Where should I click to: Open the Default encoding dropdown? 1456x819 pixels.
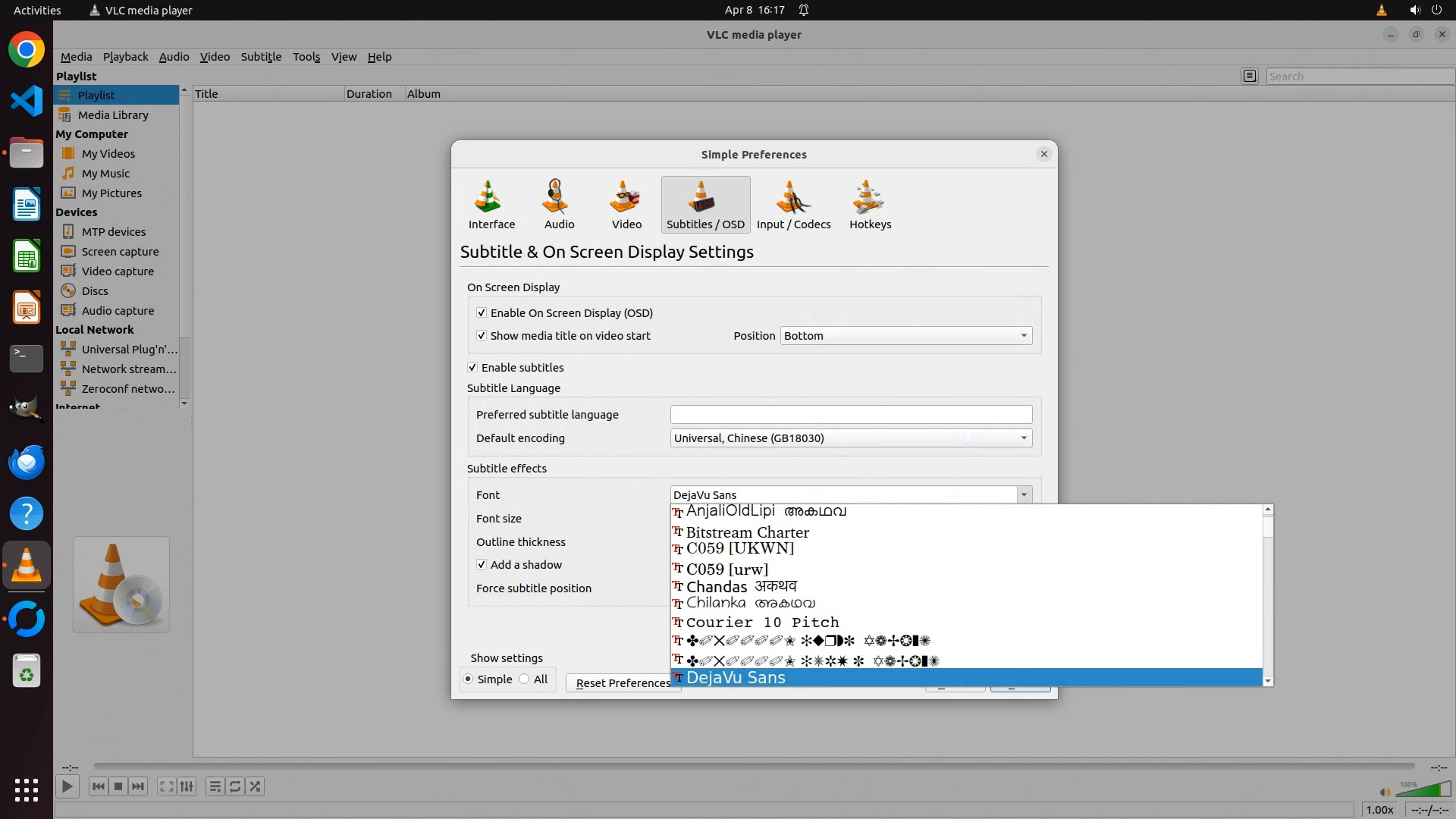point(850,438)
